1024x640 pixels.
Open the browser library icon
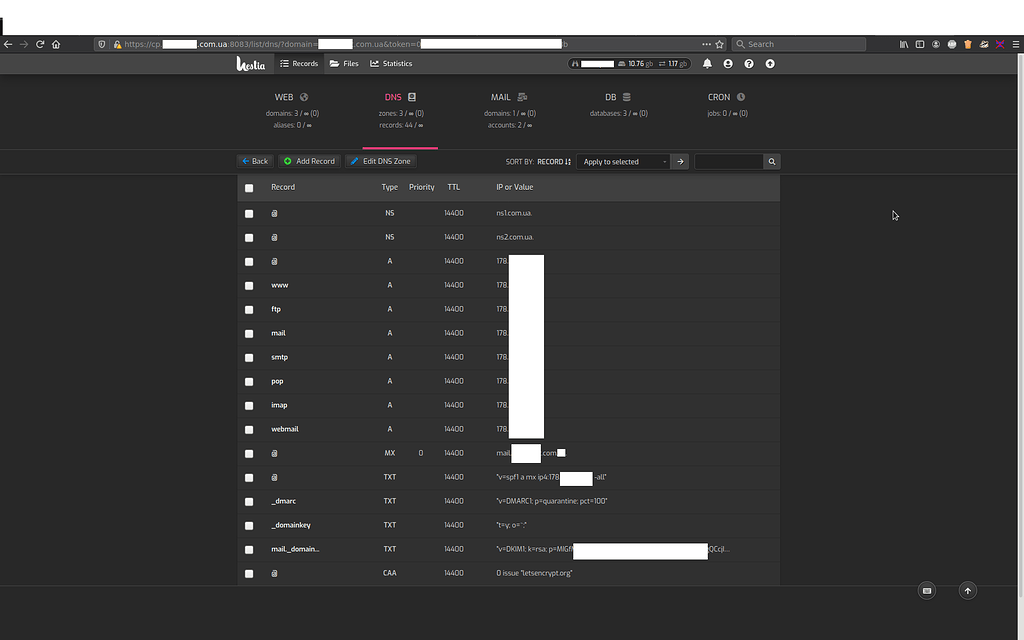[x=904, y=44]
